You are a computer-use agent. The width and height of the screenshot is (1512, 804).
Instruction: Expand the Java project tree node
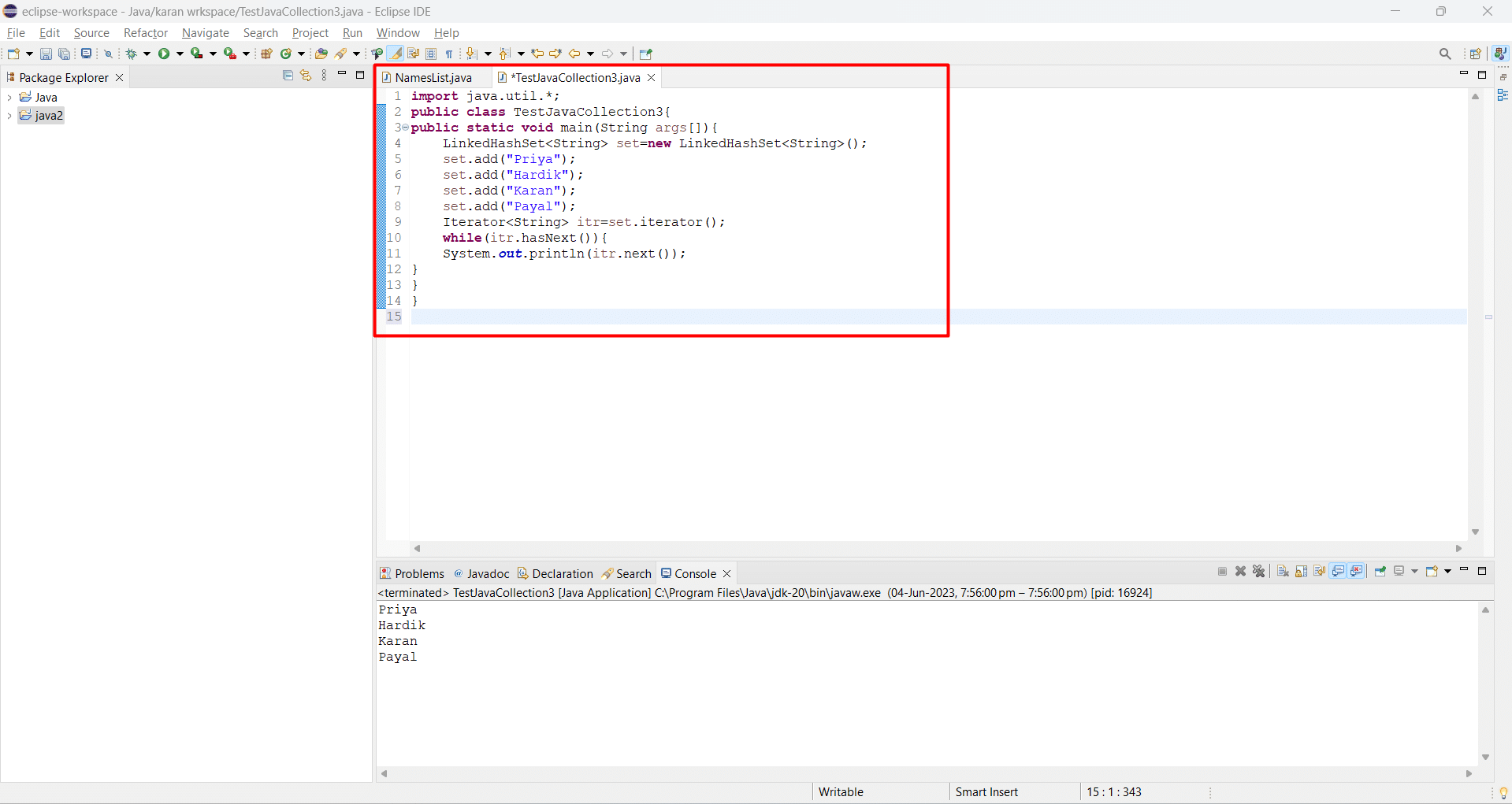[9, 98]
